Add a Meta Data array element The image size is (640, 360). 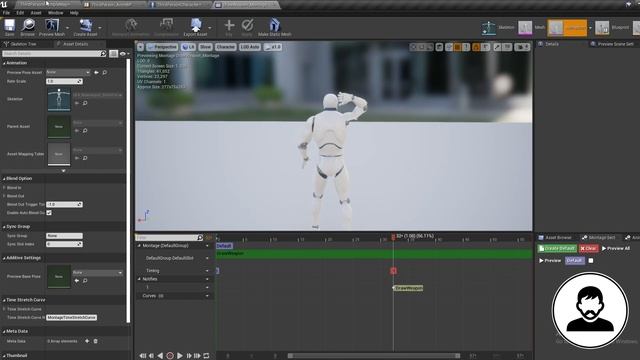tap(87, 341)
